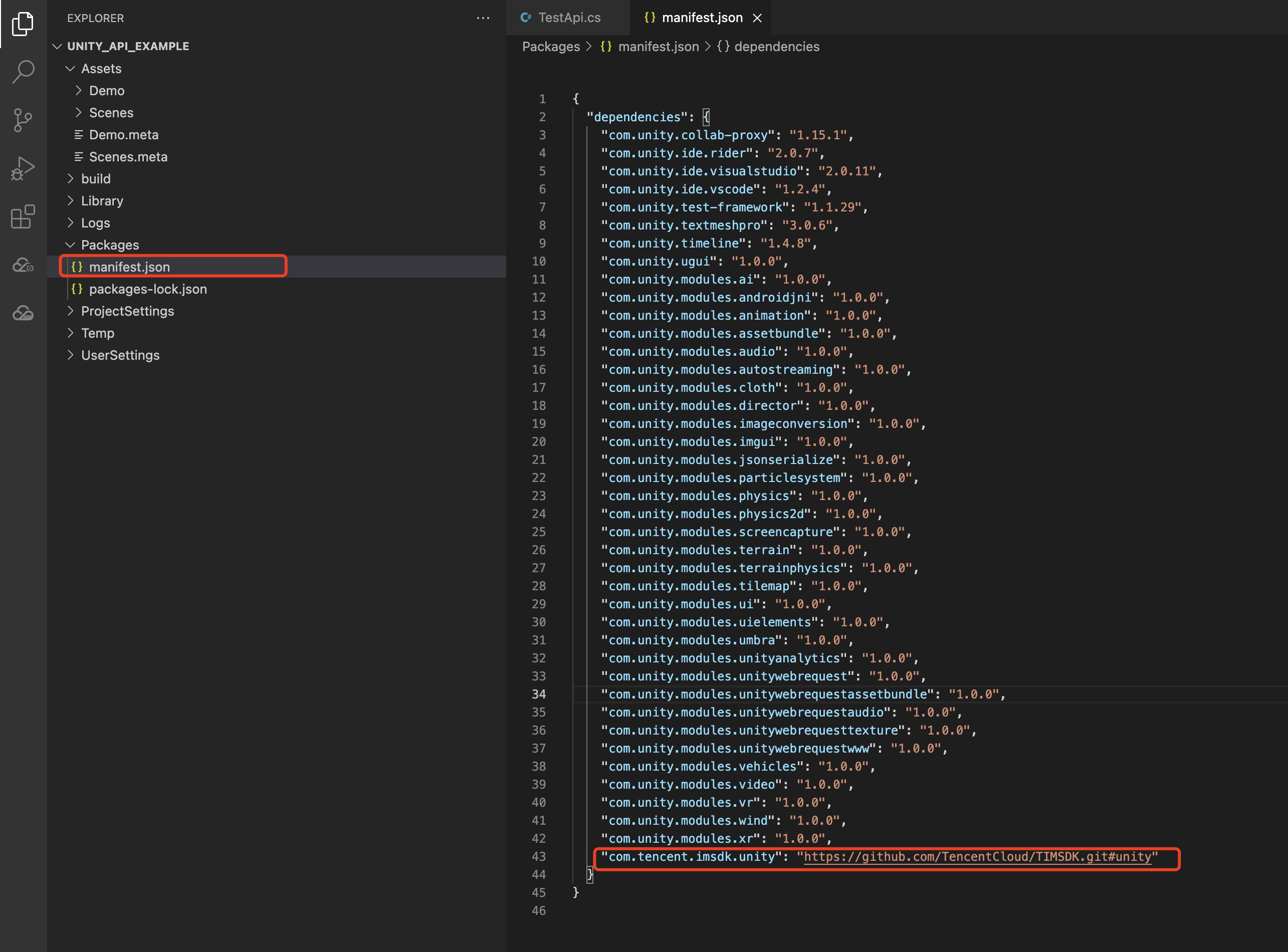Select the manifest.json editor tab

click(x=701, y=18)
